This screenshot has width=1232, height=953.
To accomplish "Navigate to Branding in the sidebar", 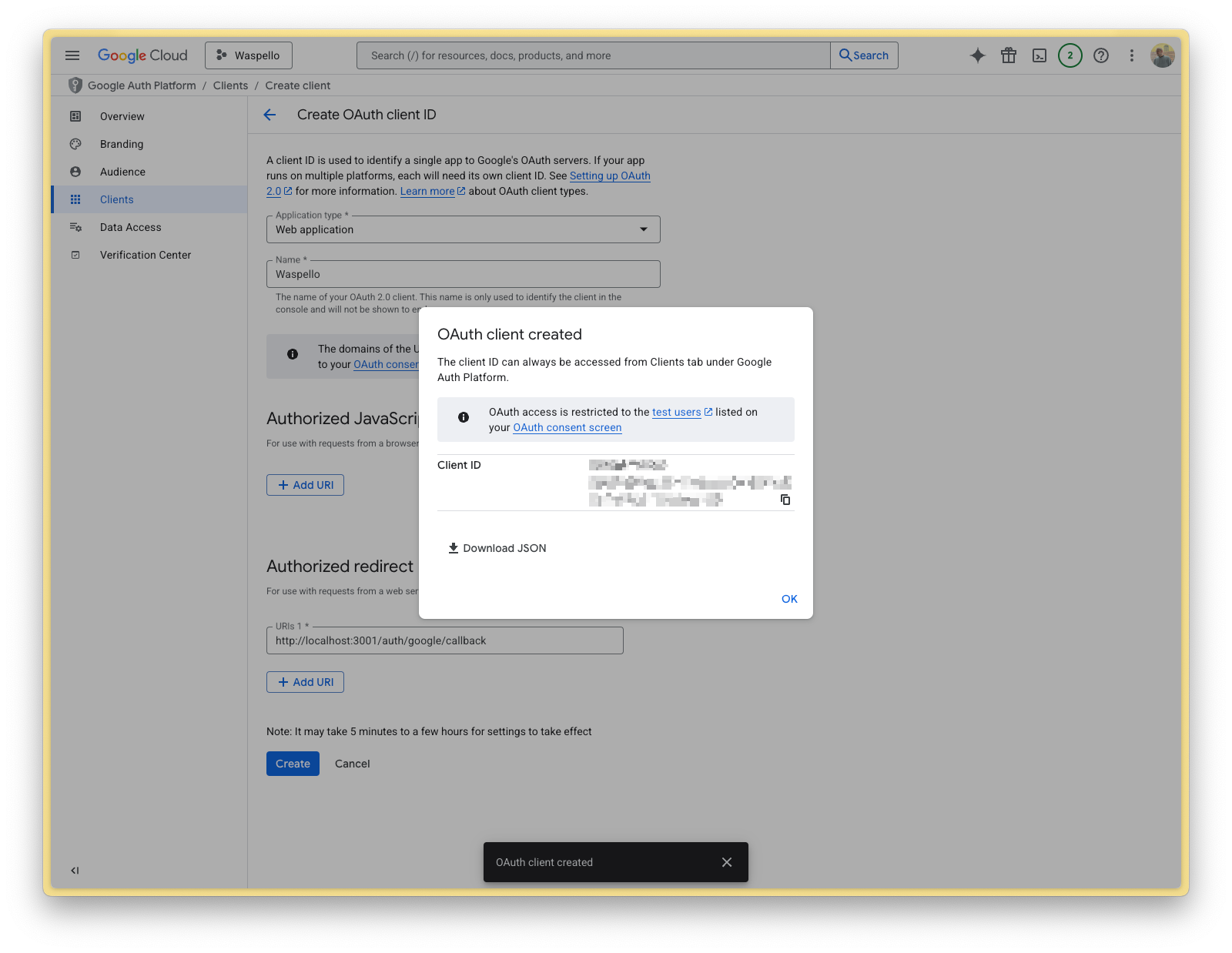I will point(121,144).
